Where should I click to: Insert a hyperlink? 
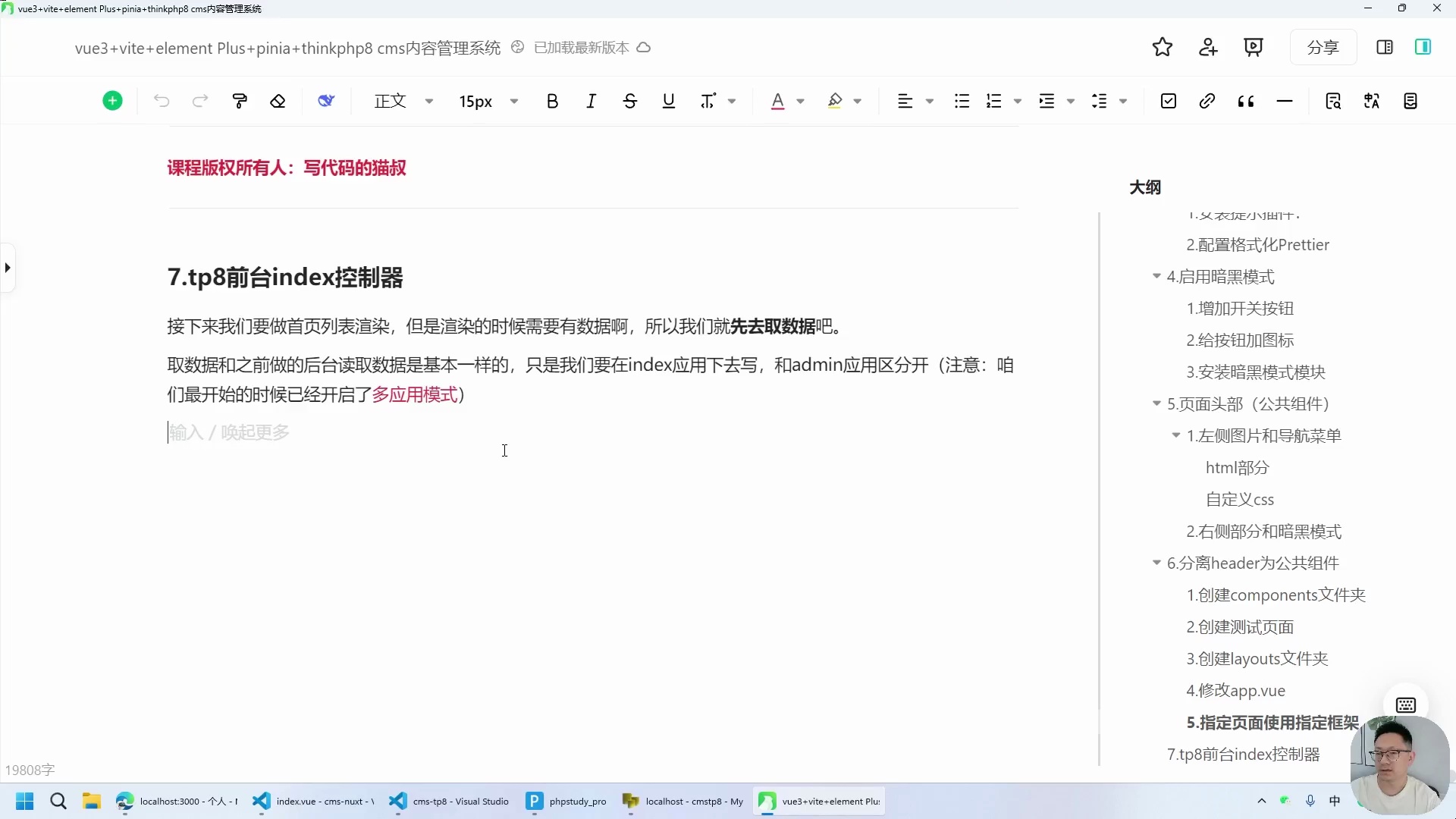(x=1207, y=100)
